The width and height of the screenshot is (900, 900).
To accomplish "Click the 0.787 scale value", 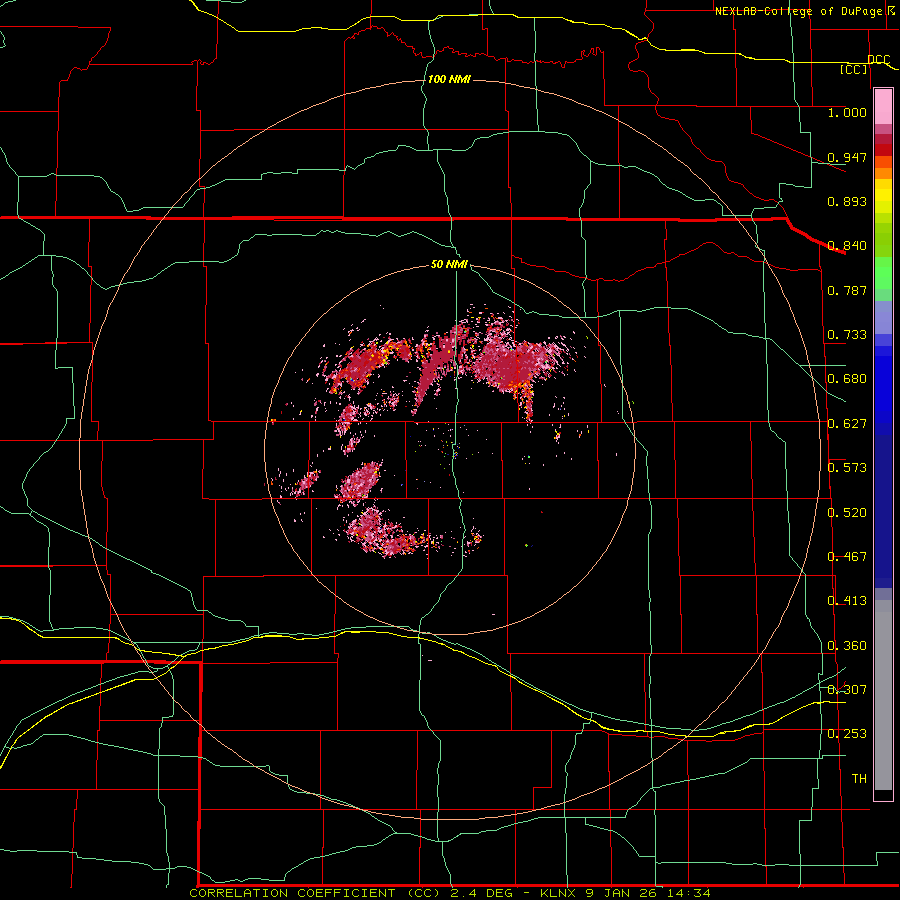I will pos(847,290).
